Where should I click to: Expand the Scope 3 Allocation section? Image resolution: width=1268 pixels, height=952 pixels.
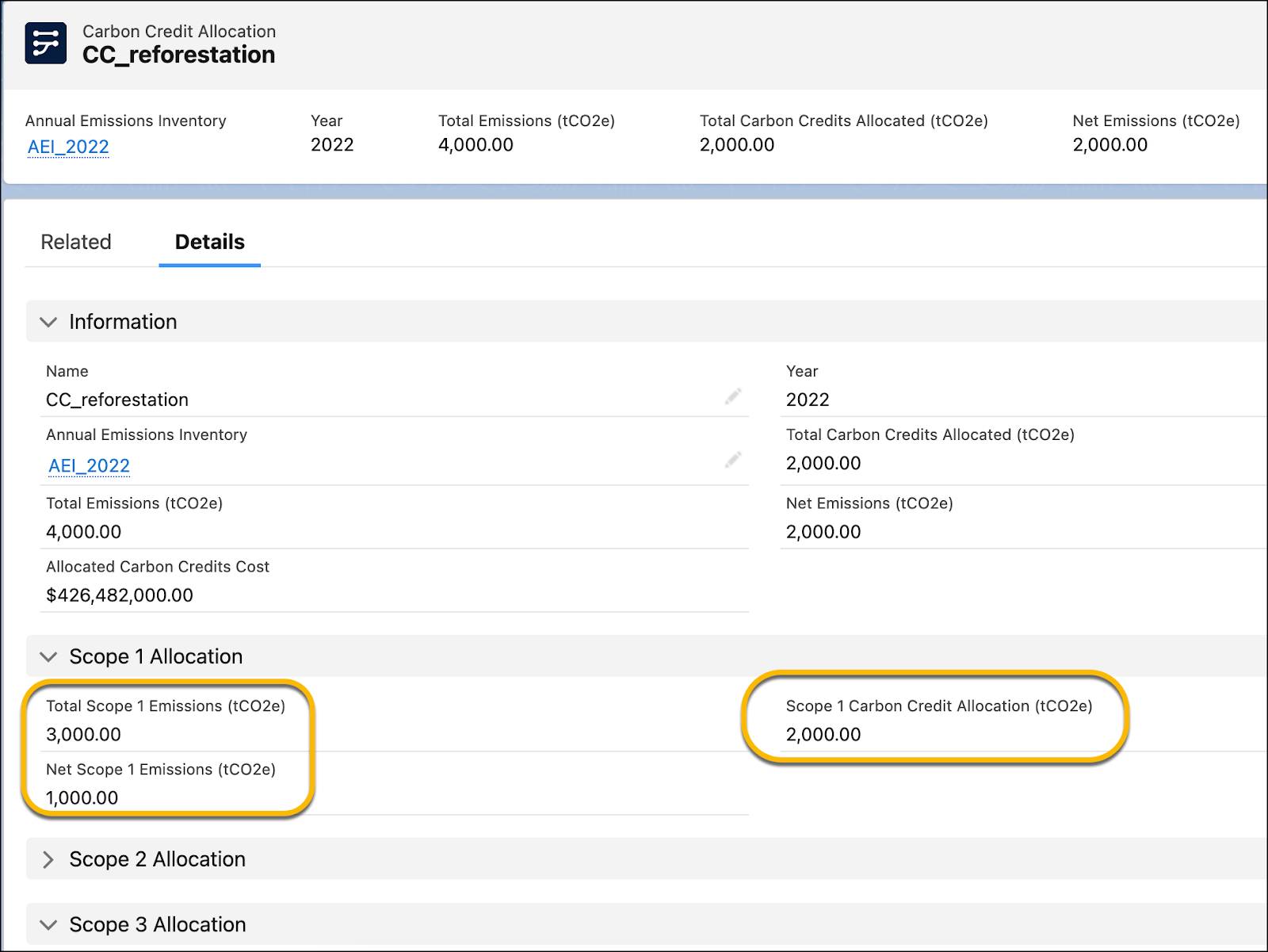49,924
